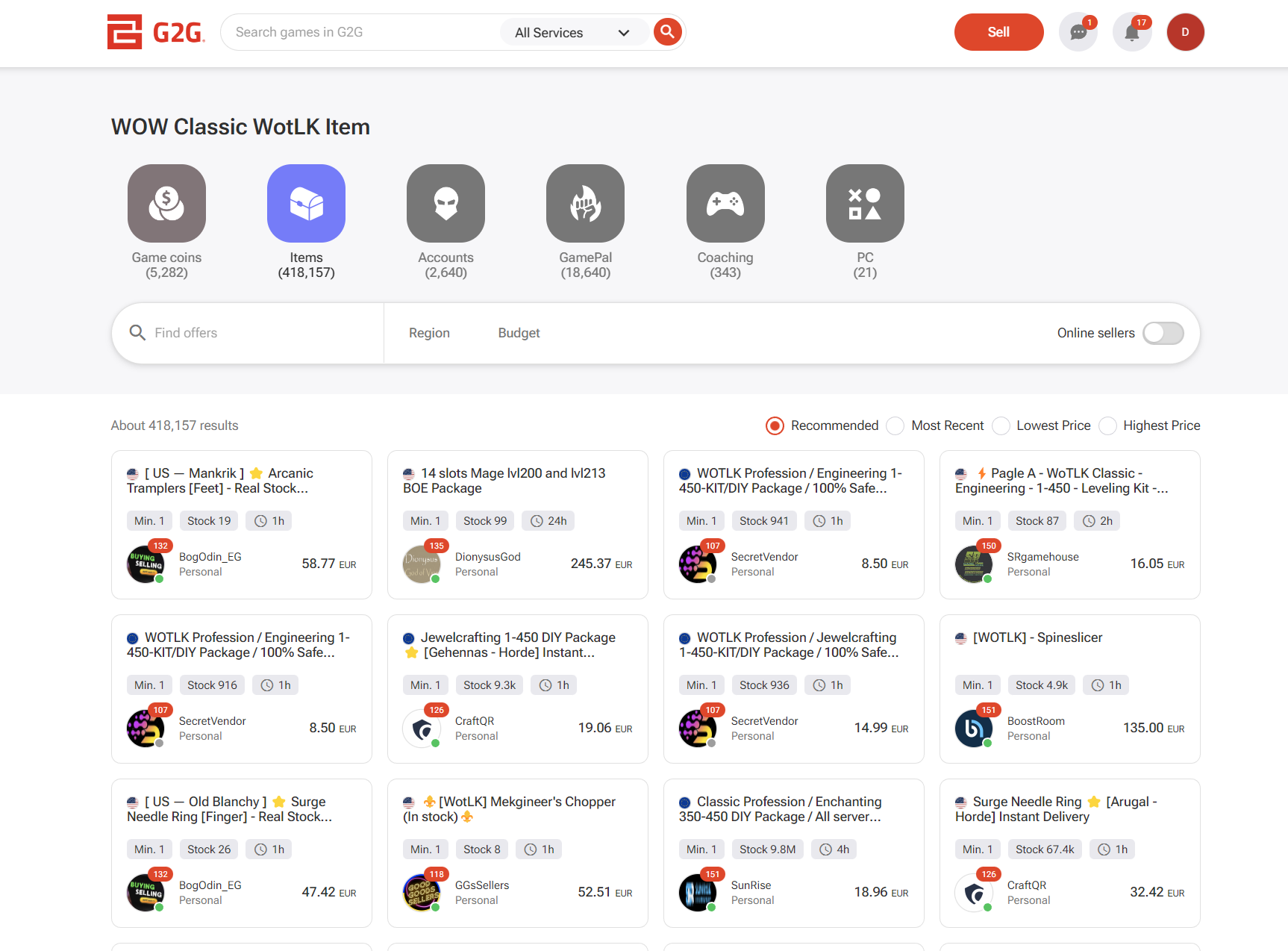Select Most Recent sort radio button
The width and height of the screenshot is (1288, 951).
[x=895, y=425]
